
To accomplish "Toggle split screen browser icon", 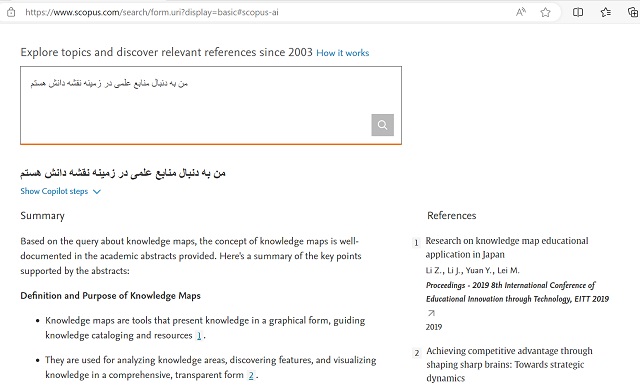I will tap(578, 12).
